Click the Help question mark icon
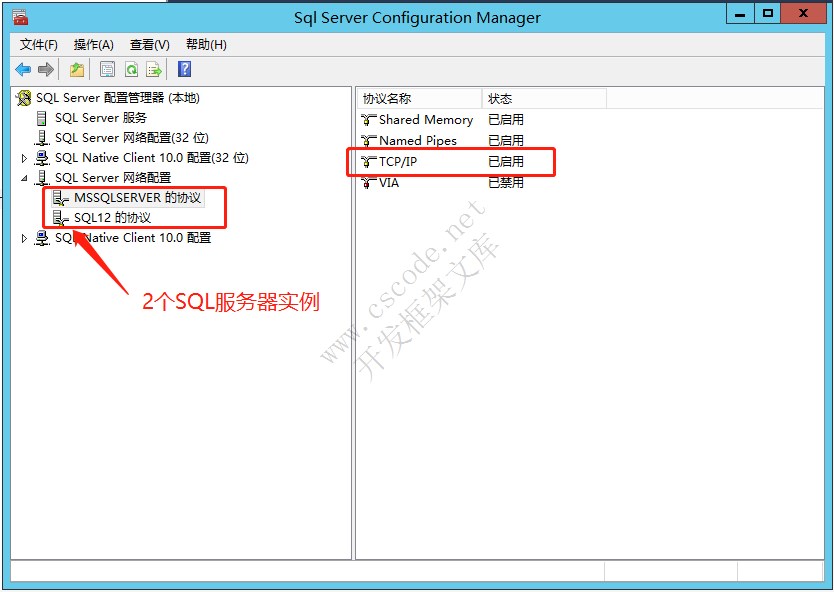The height and width of the screenshot is (592, 834). pyautogui.click(x=185, y=69)
